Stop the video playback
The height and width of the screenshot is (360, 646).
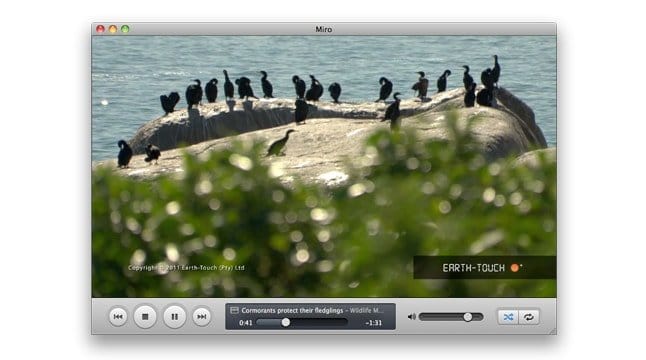(x=145, y=316)
